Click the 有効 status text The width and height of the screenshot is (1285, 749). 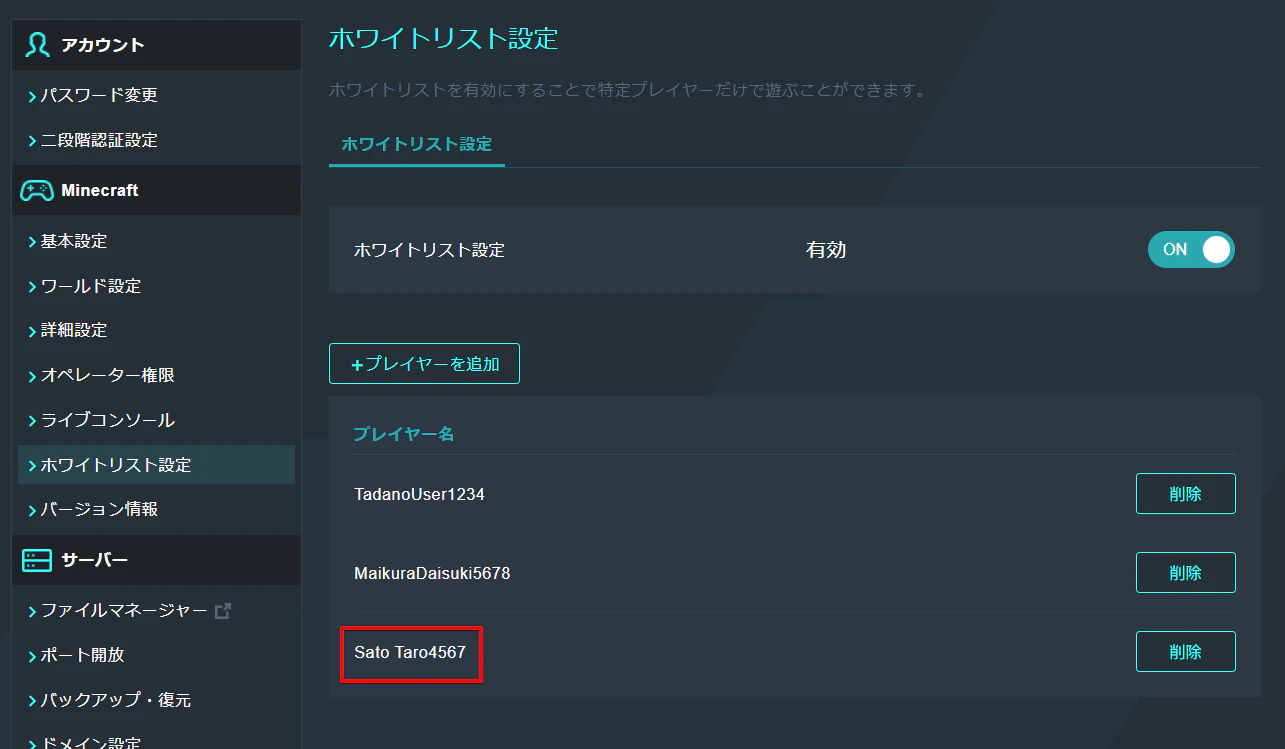click(x=826, y=250)
